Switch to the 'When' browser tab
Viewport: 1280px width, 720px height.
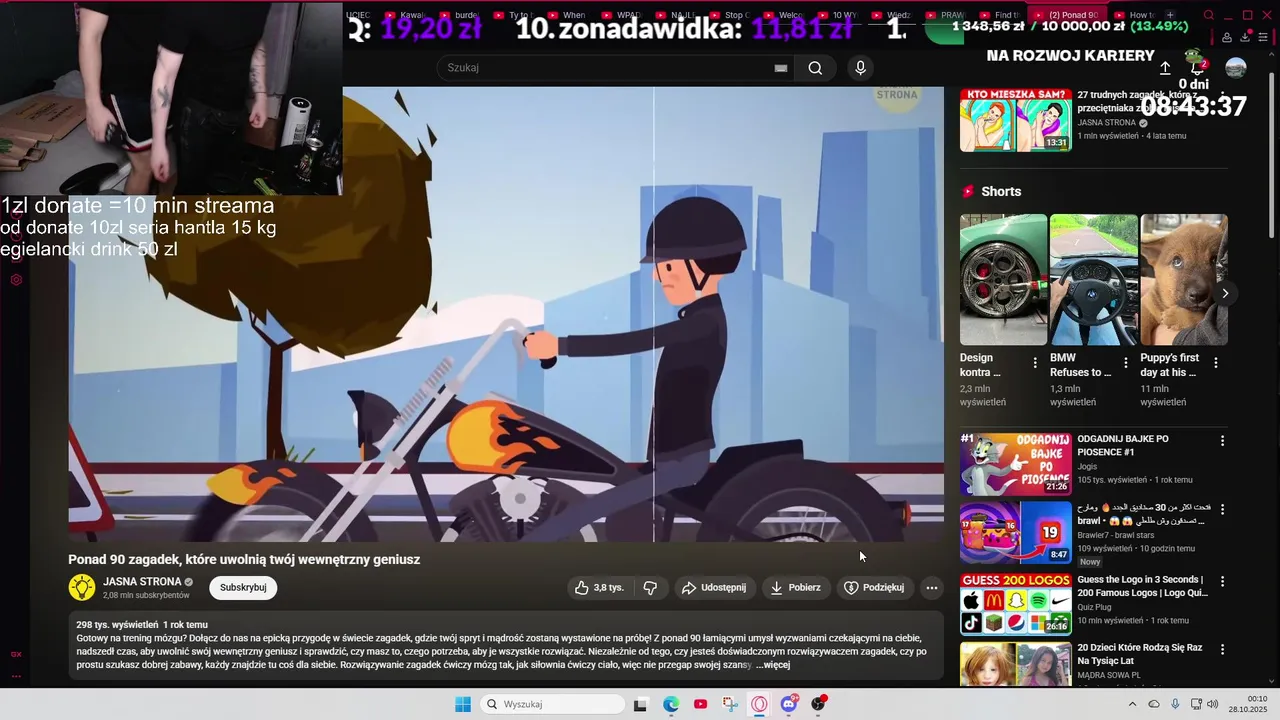click(x=567, y=15)
